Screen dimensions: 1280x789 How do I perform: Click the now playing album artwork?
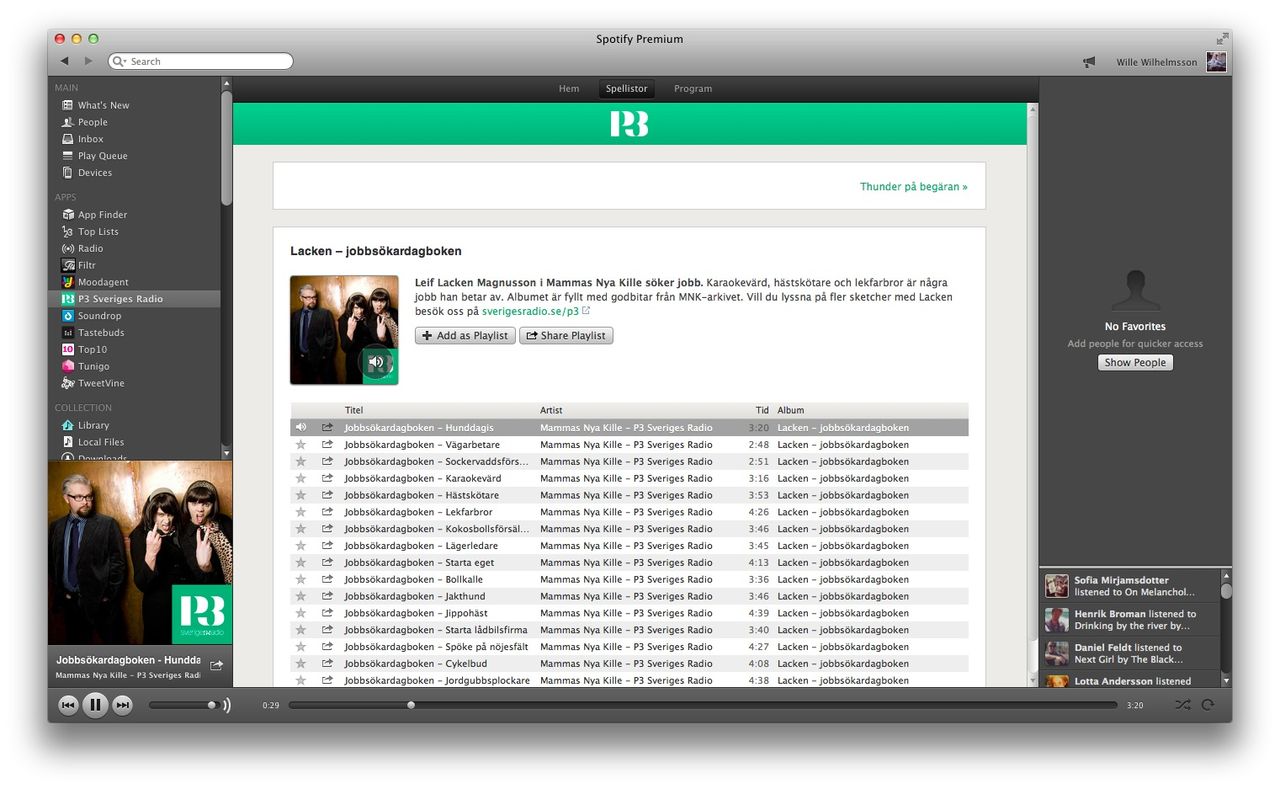pos(140,553)
